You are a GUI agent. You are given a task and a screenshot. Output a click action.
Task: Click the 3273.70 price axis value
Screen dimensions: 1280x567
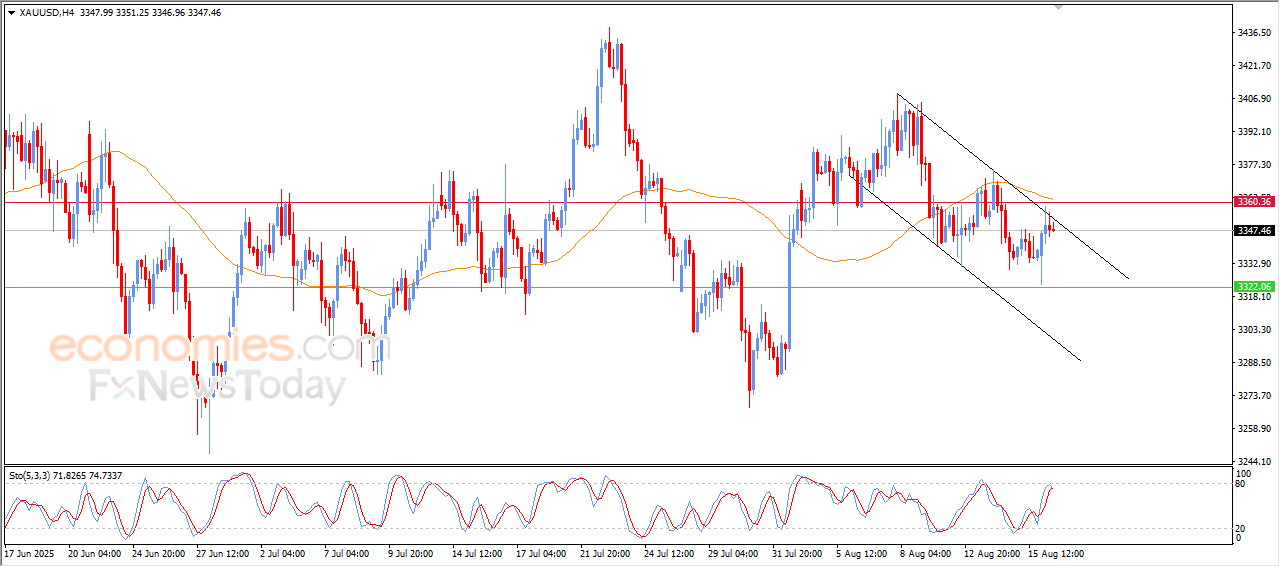pos(1254,396)
